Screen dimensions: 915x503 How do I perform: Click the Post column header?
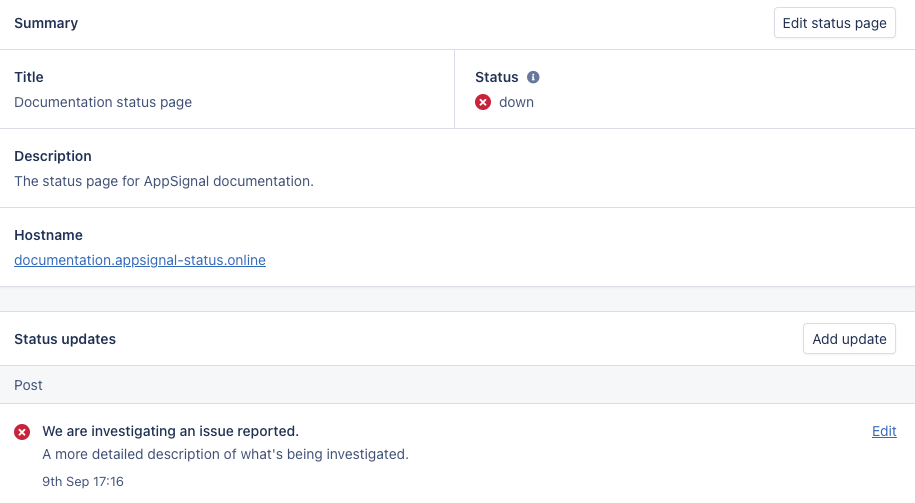tap(28, 385)
